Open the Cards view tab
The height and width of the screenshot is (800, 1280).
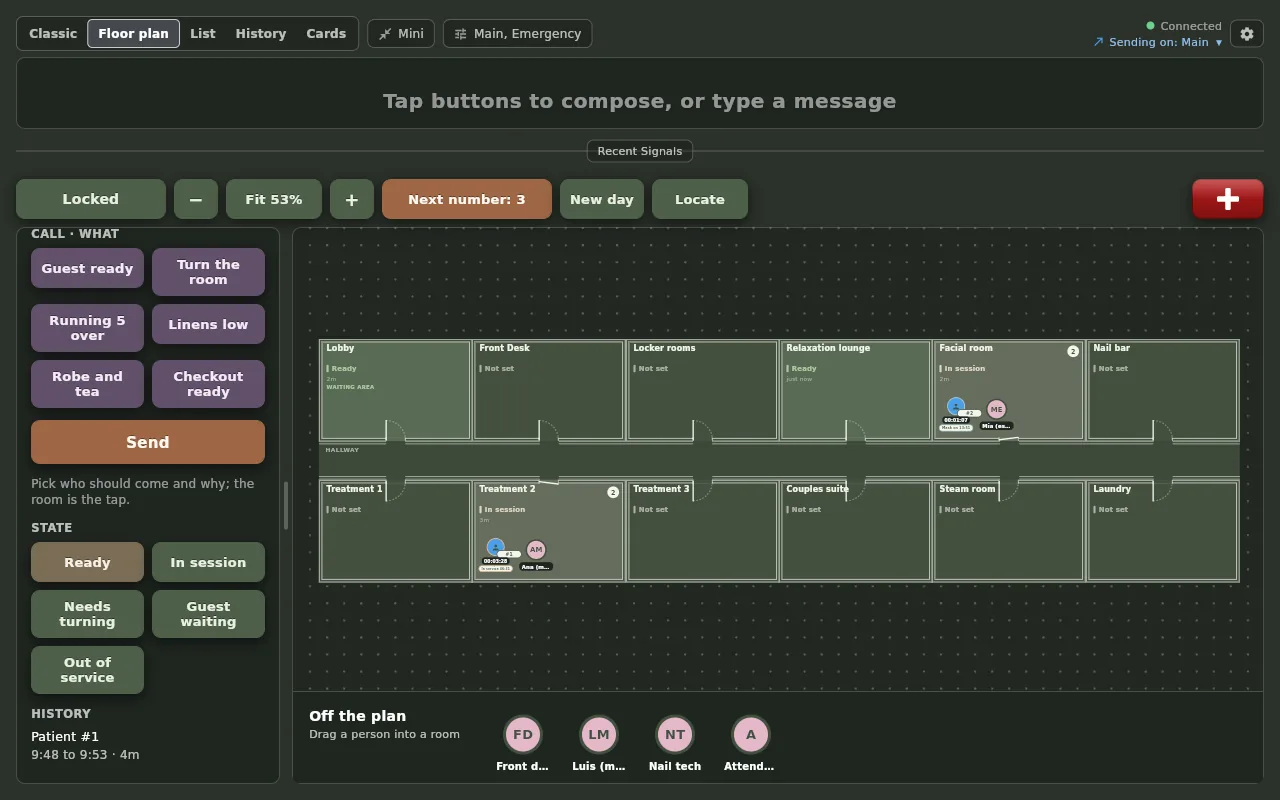tap(326, 34)
